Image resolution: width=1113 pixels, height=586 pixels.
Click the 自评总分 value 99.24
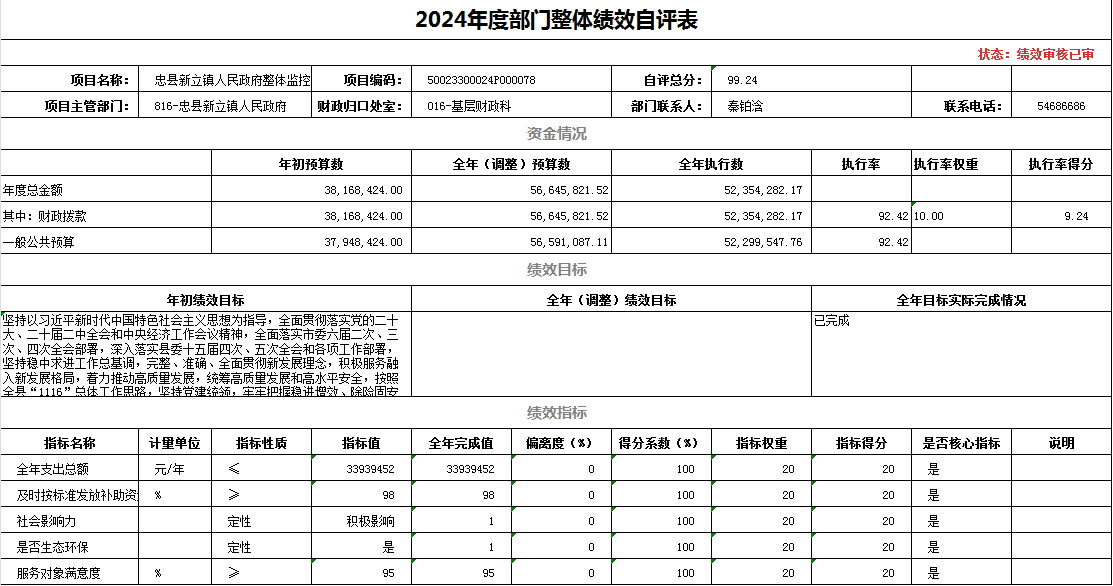click(742, 80)
